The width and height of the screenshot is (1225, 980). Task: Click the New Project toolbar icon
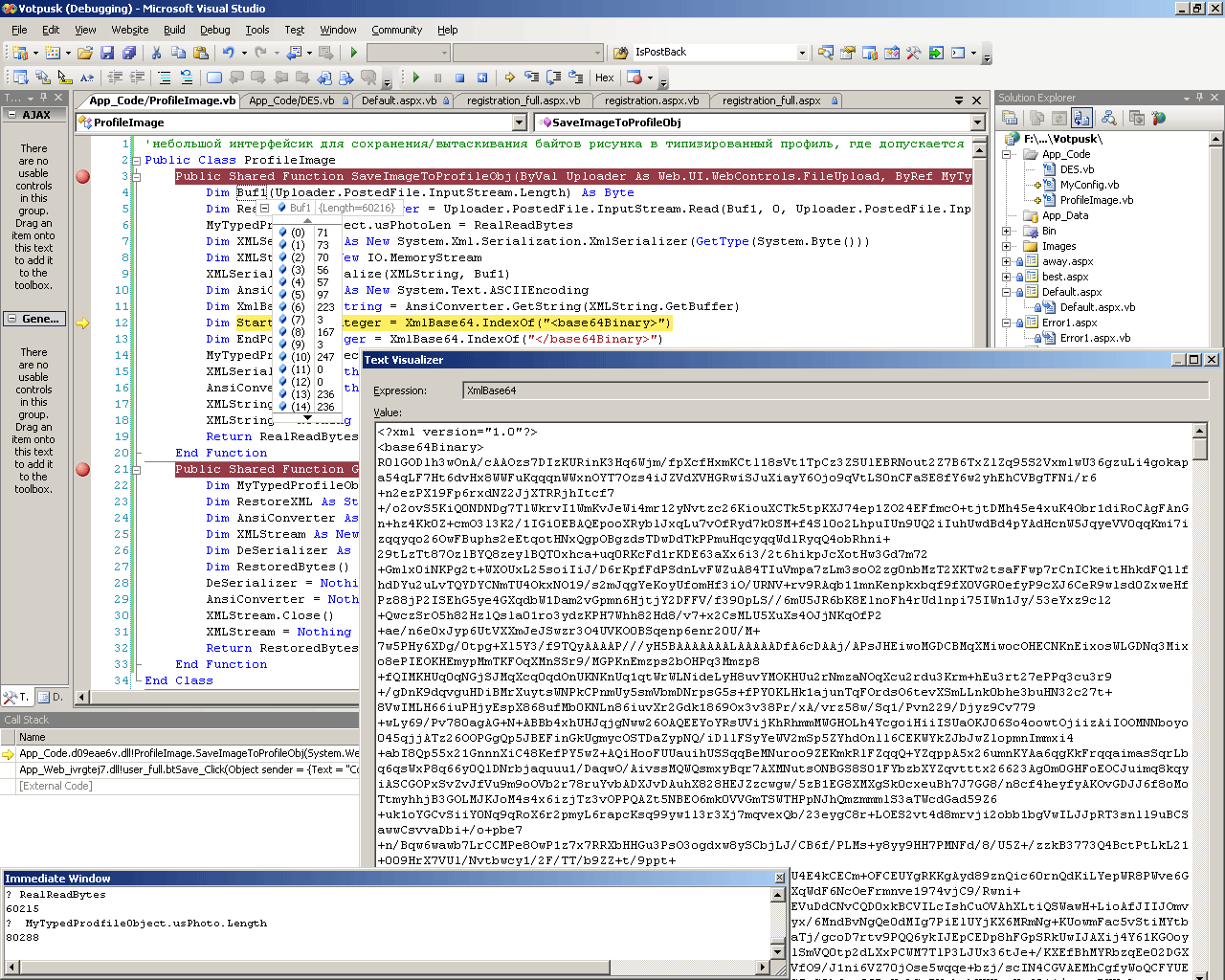(18, 53)
